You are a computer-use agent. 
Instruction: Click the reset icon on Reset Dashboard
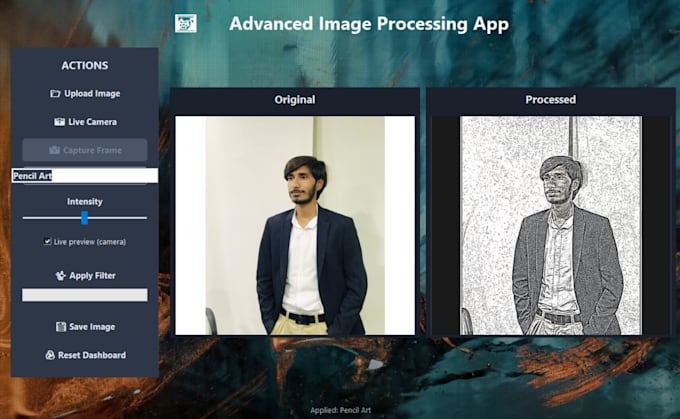tap(50, 355)
